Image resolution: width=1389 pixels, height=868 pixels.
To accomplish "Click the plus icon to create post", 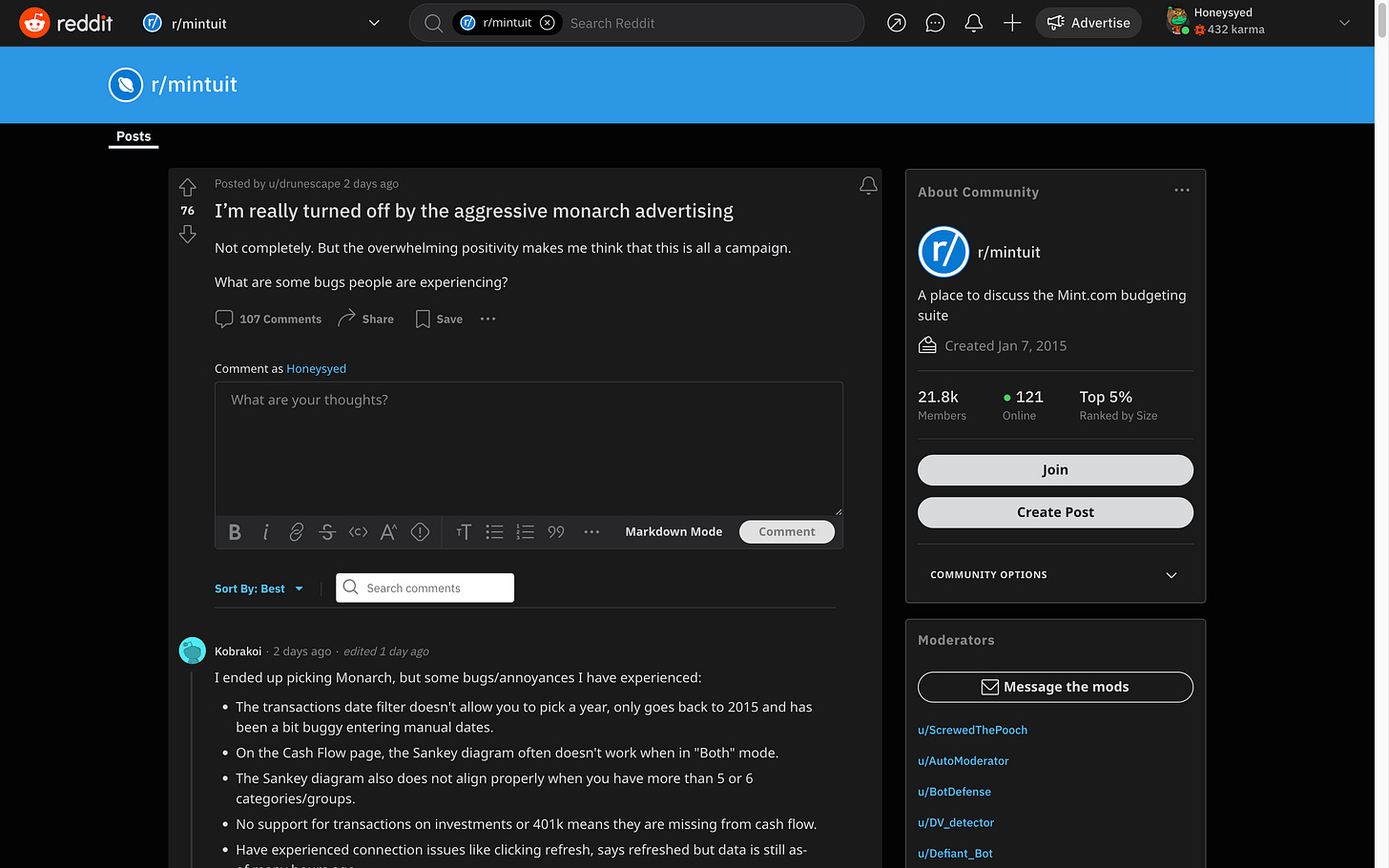I will click(1012, 23).
